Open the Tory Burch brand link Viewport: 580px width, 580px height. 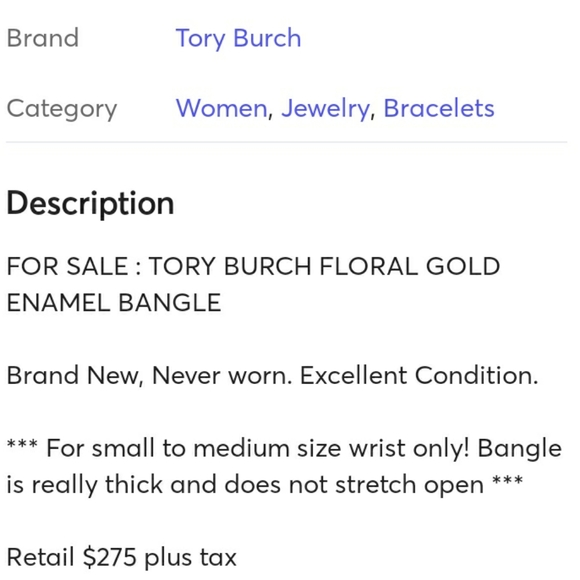tap(238, 38)
